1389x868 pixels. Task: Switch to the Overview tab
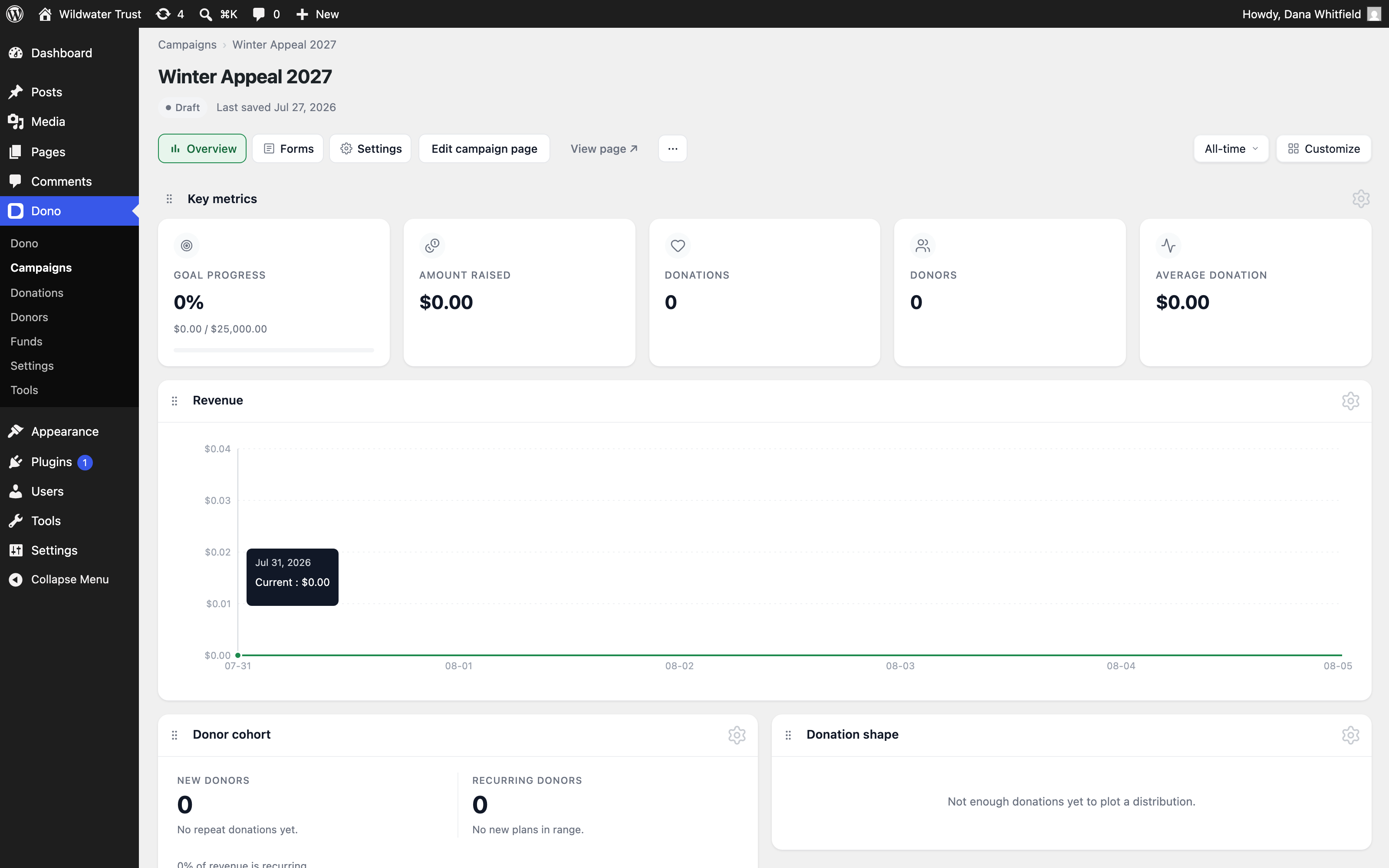[202, 149]
